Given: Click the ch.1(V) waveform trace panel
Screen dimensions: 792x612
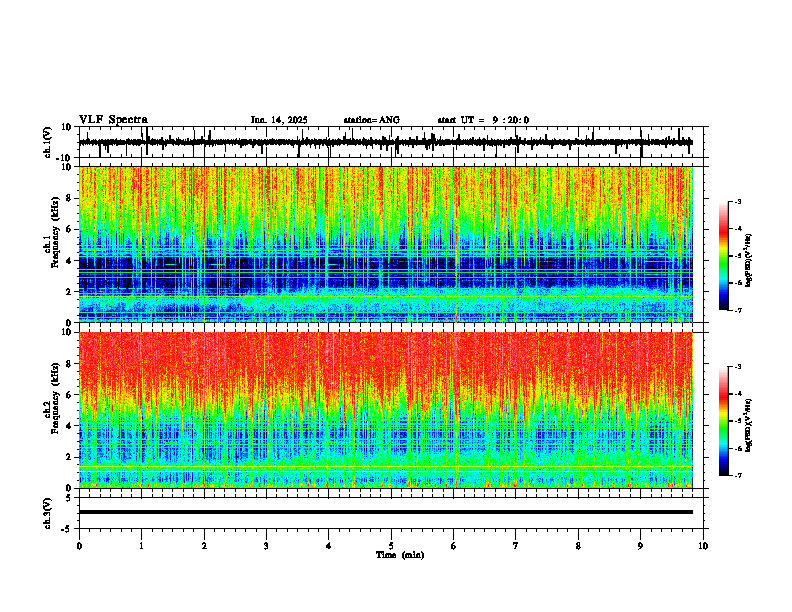Looking at the screenshot, I should coord(393,142).
